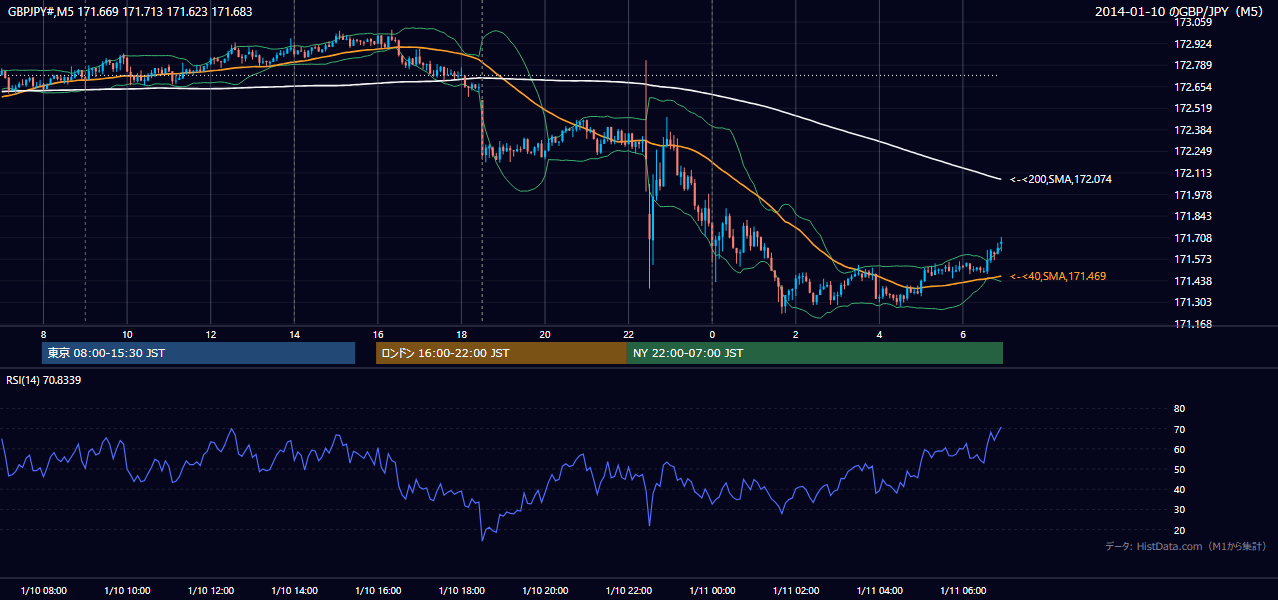The width and height of the screenshot is (1278, 600).
Task: Click the 1/10 18:00 time axis label
Action: coord(461,590)
